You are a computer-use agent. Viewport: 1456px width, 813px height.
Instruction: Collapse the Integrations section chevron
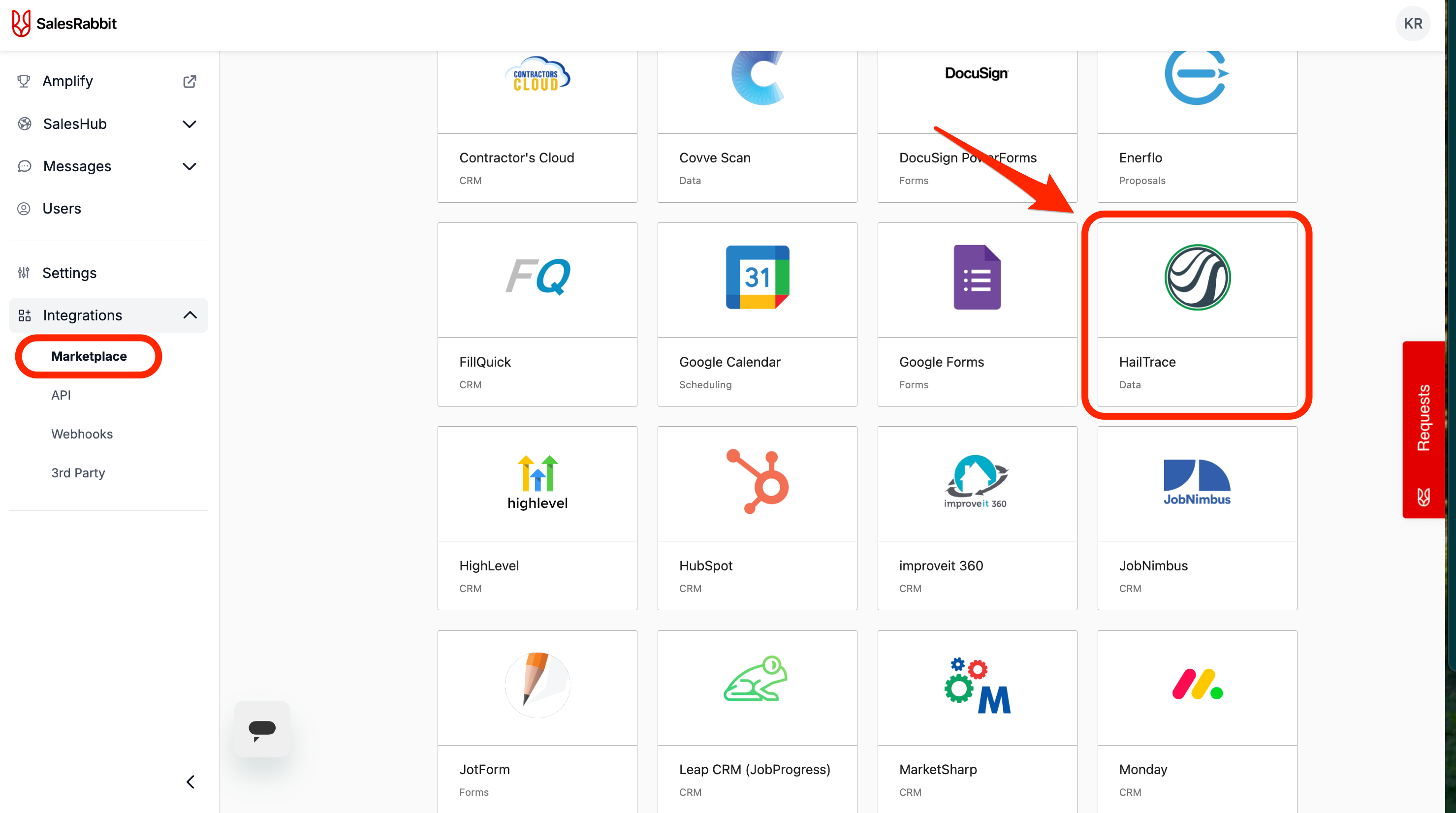190,315
